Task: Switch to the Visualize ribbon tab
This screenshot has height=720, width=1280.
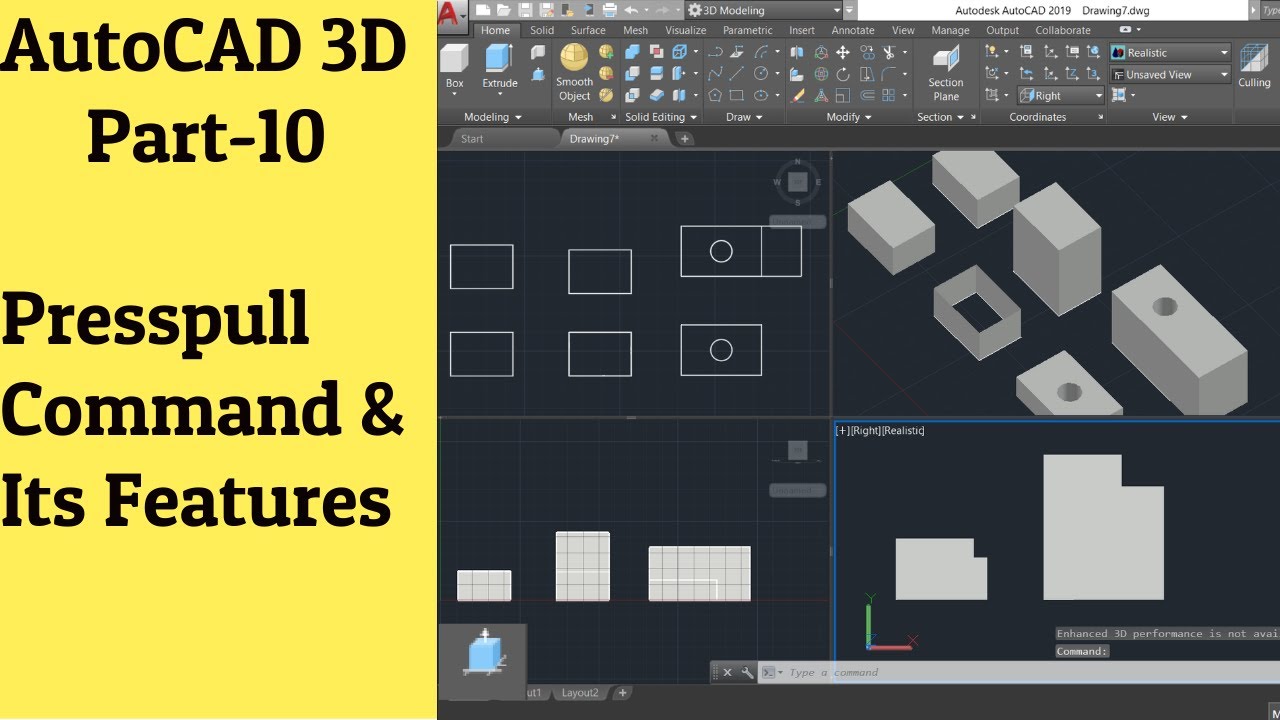Action: [686, 31]
